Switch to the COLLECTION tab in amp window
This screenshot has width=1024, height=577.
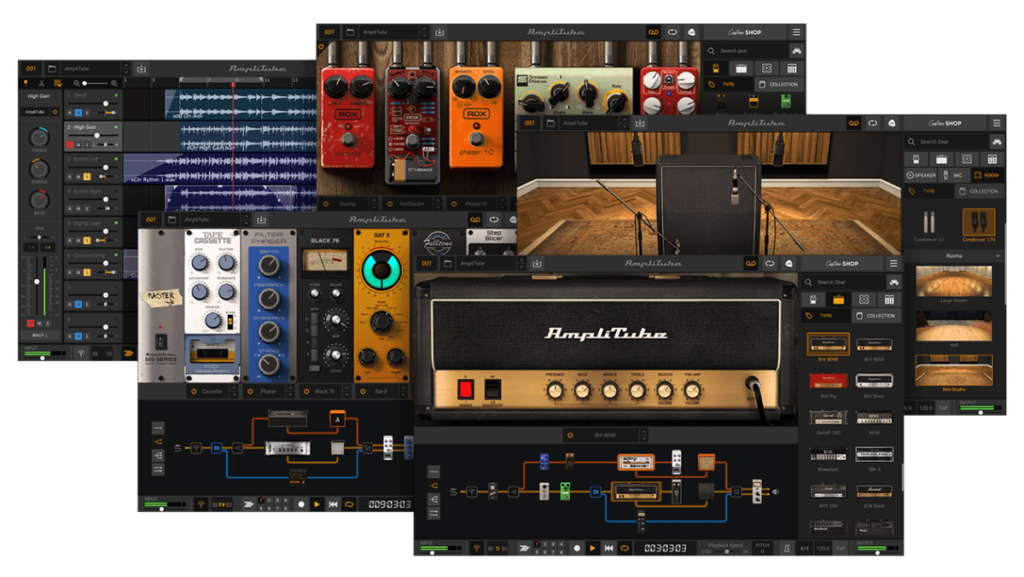click(875, 316)
